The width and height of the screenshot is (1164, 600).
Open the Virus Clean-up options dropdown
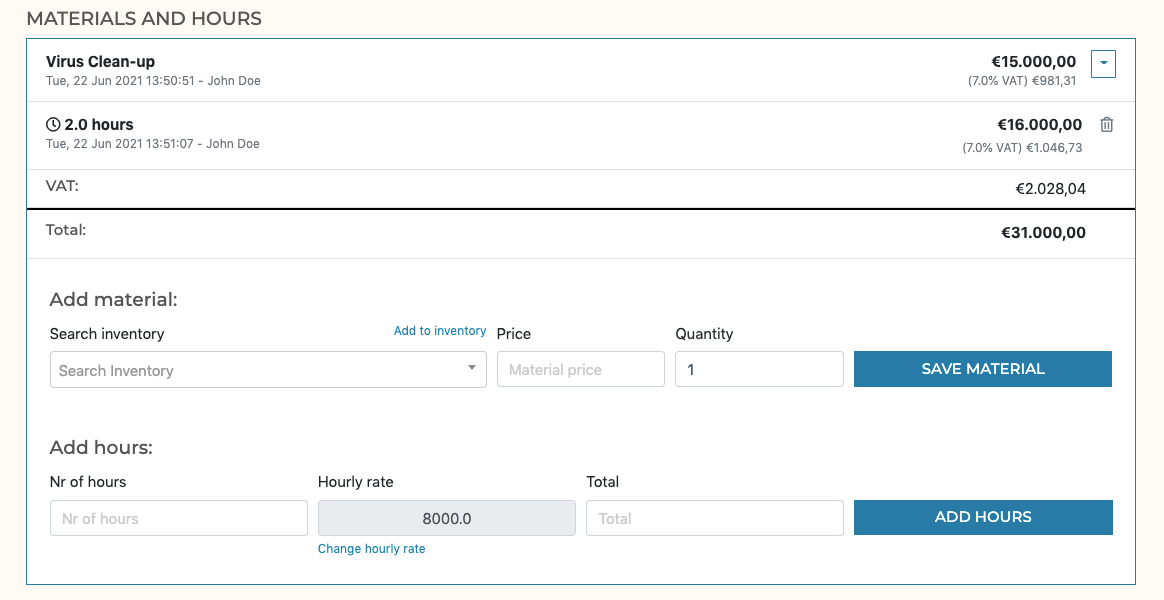click(x=1103, y=63)
